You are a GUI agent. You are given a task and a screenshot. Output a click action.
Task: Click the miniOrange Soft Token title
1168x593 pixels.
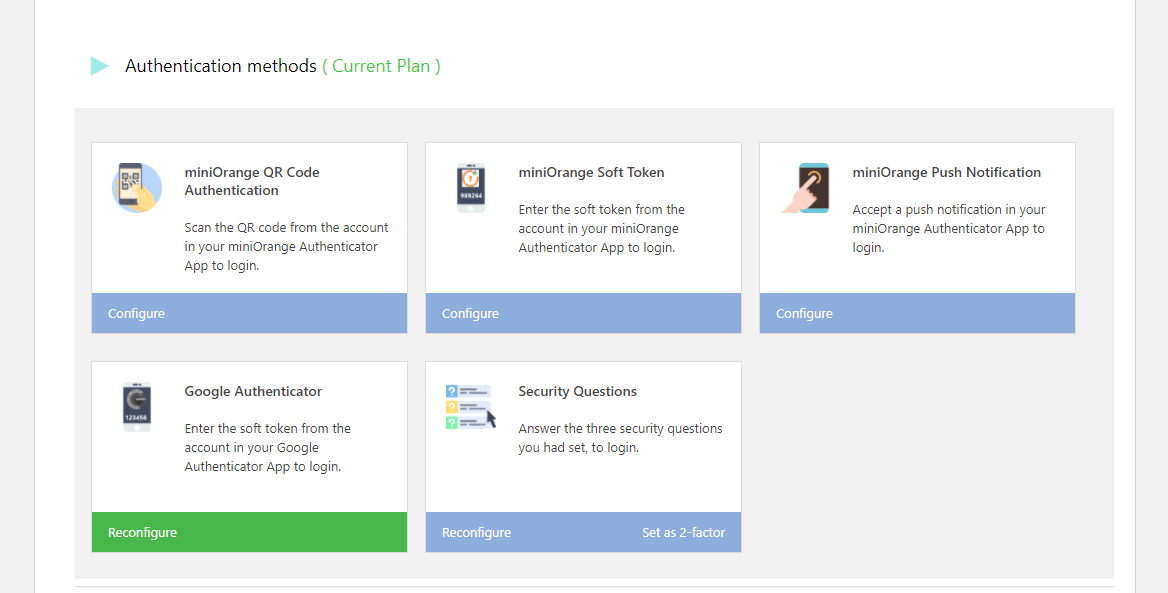coord(591,172)
